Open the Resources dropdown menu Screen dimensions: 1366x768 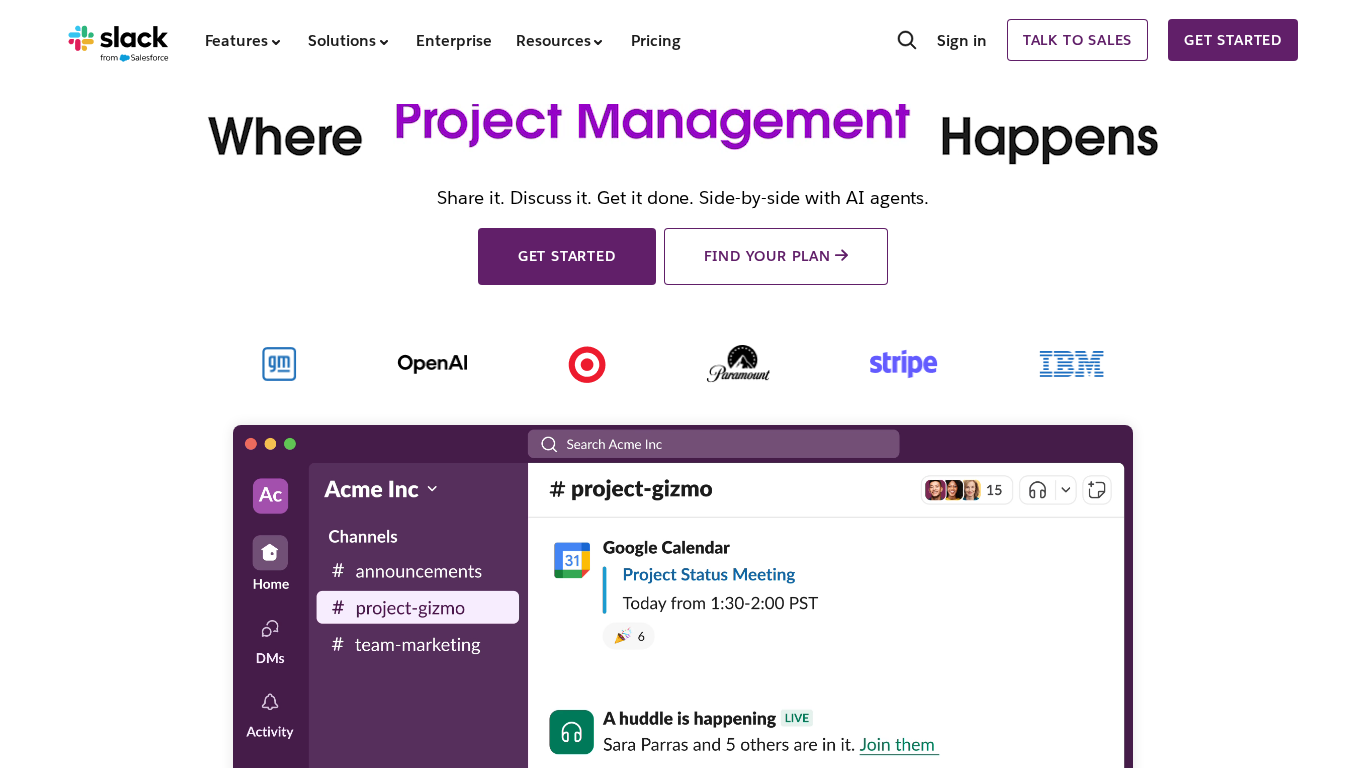(x=559, y=41)
